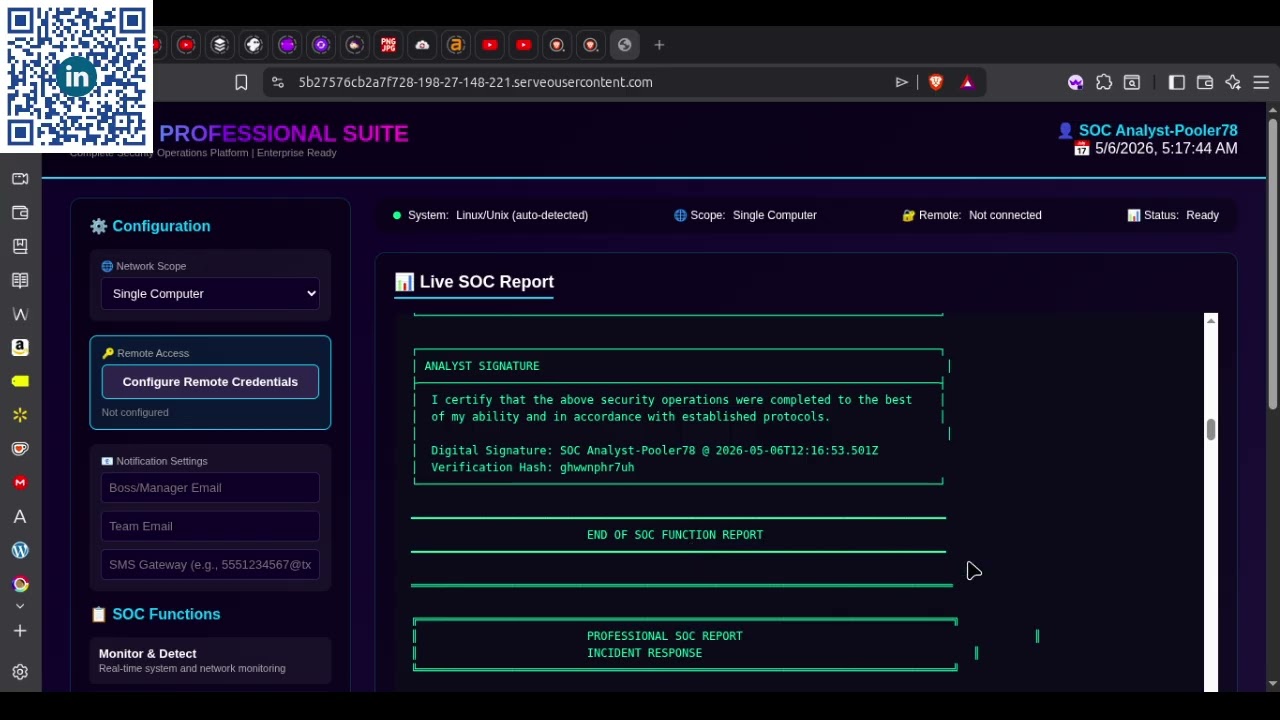The image size is (1280, 720).
Task: Switch to the PNG JPG tab
Action: click(x=388, y=45)
